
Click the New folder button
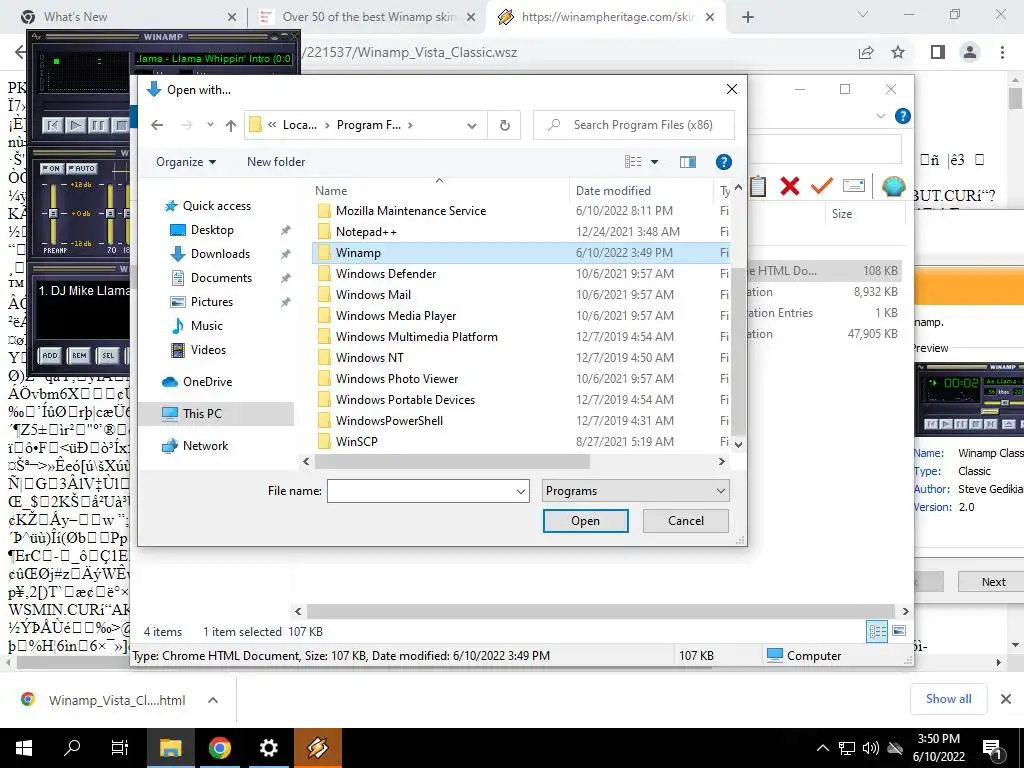276,162
